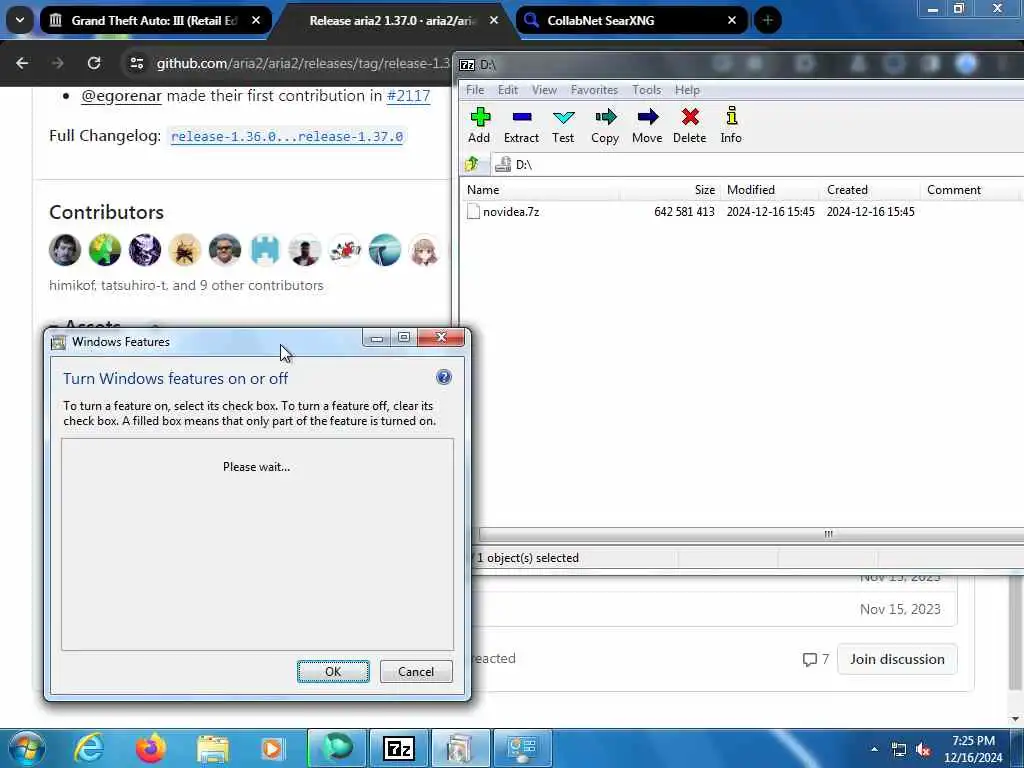This screenshot has width=1024, height=768.
Task: Click the Info icon in 7-Zip toolbar
Action: [731, 125]
